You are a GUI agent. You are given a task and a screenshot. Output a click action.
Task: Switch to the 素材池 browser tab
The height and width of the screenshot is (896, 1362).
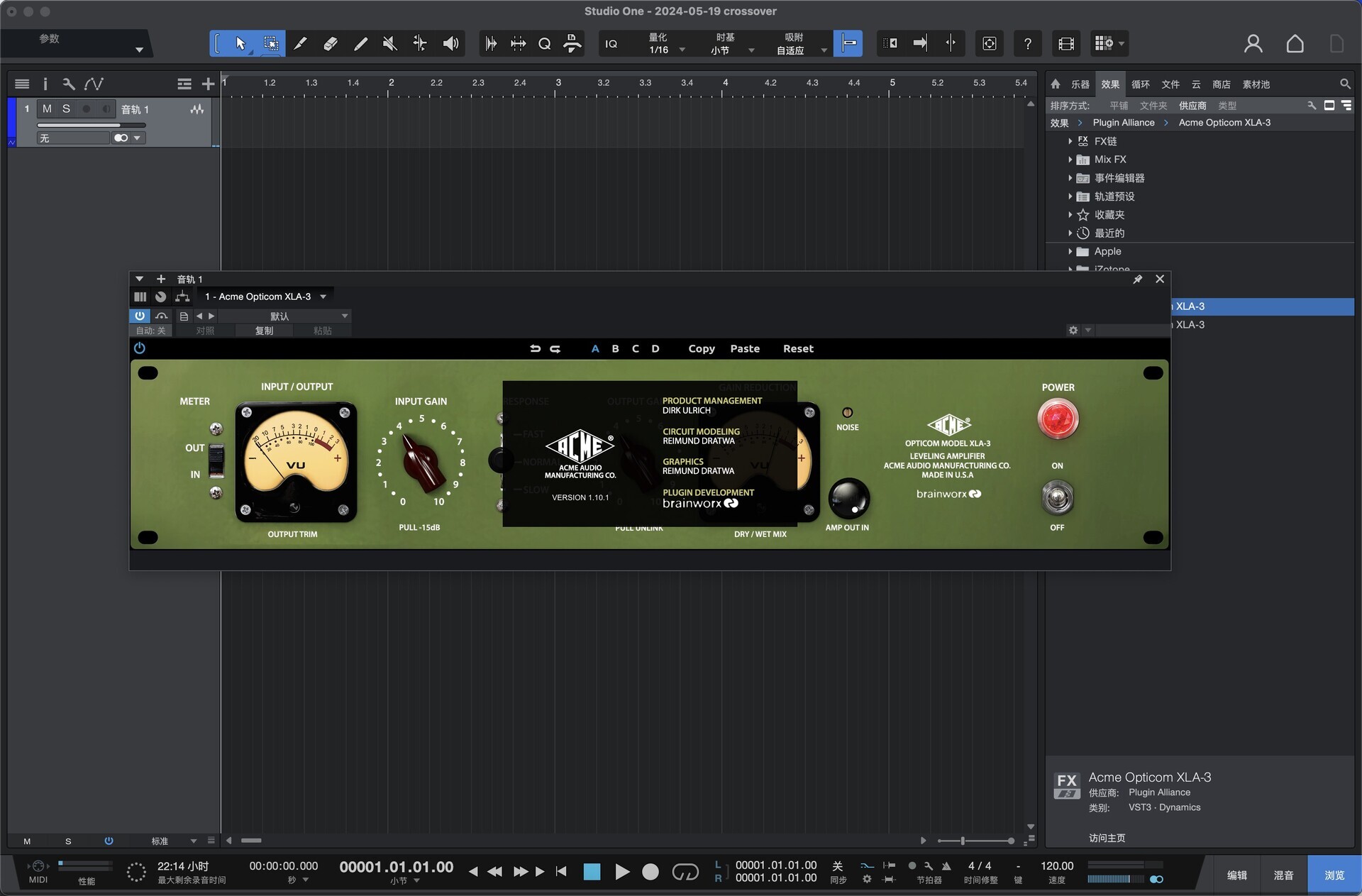tap(1256, 84)
